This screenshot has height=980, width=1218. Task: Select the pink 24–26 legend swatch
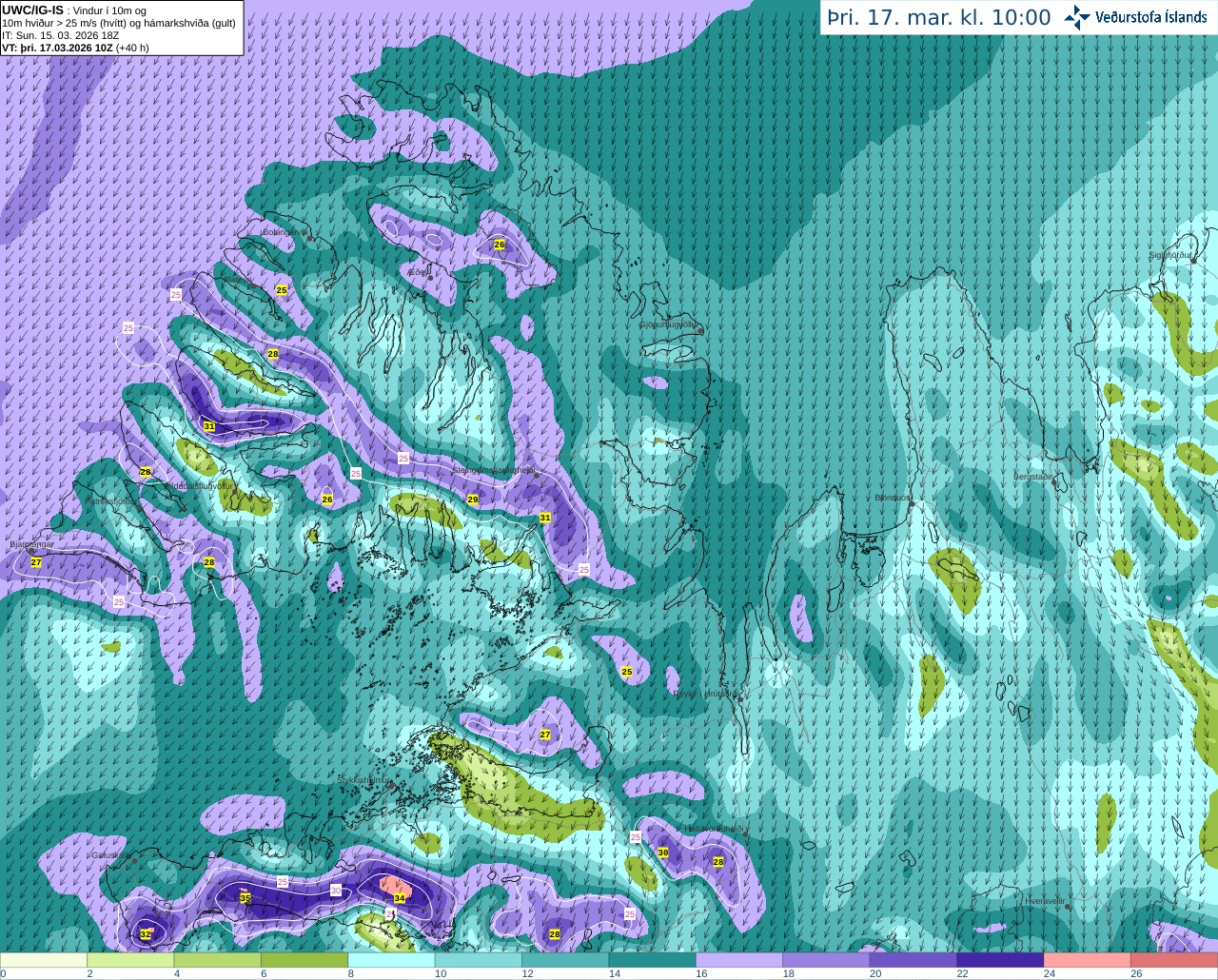1087,960
